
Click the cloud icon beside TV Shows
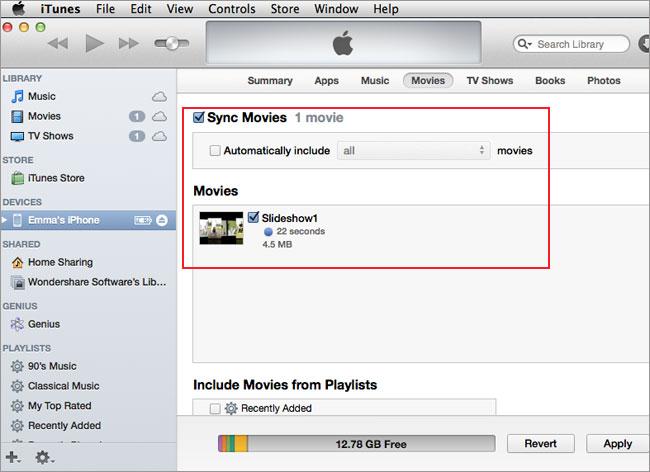click(x=159, y=136)
